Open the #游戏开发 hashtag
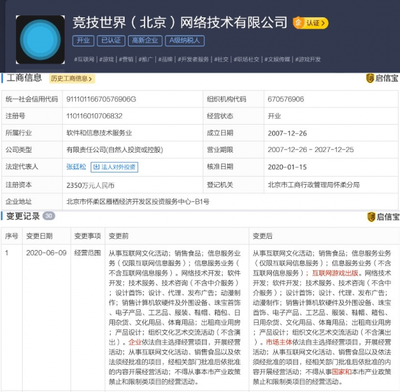Screen dimensions: 400x392 [308, 59]
